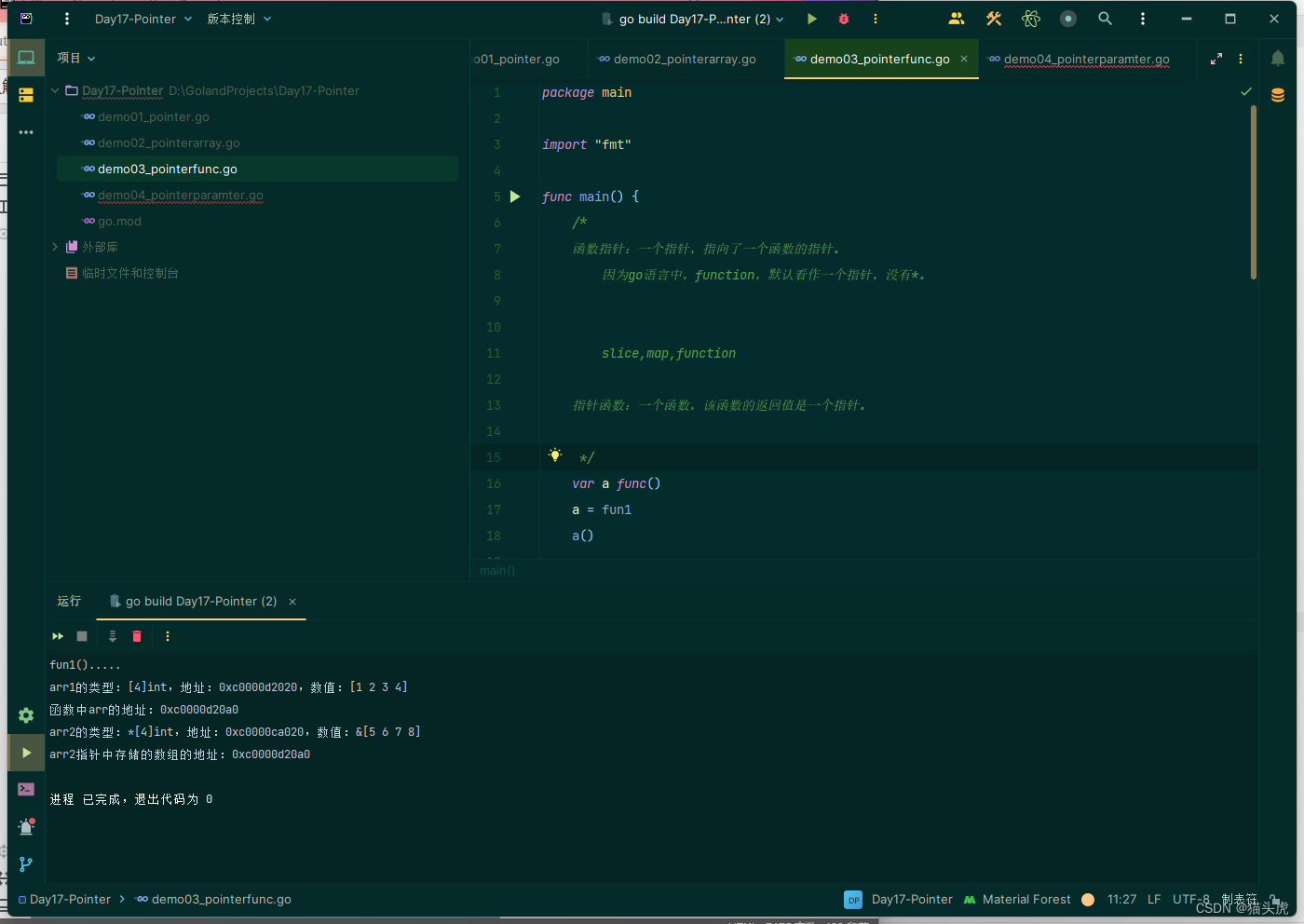Collapse the Day17-Pointer root folder
1304x924 pixels.
click(55, 90)
